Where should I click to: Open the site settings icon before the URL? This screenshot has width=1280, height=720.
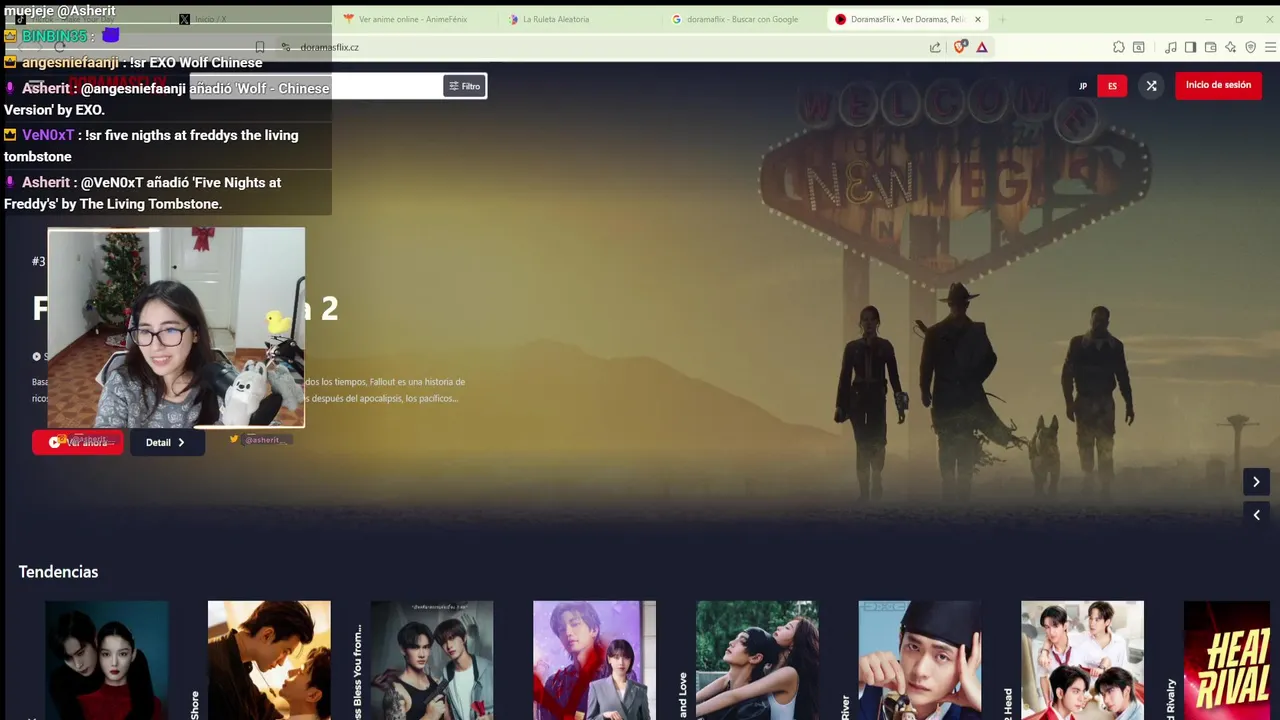[x=286, y=47]
